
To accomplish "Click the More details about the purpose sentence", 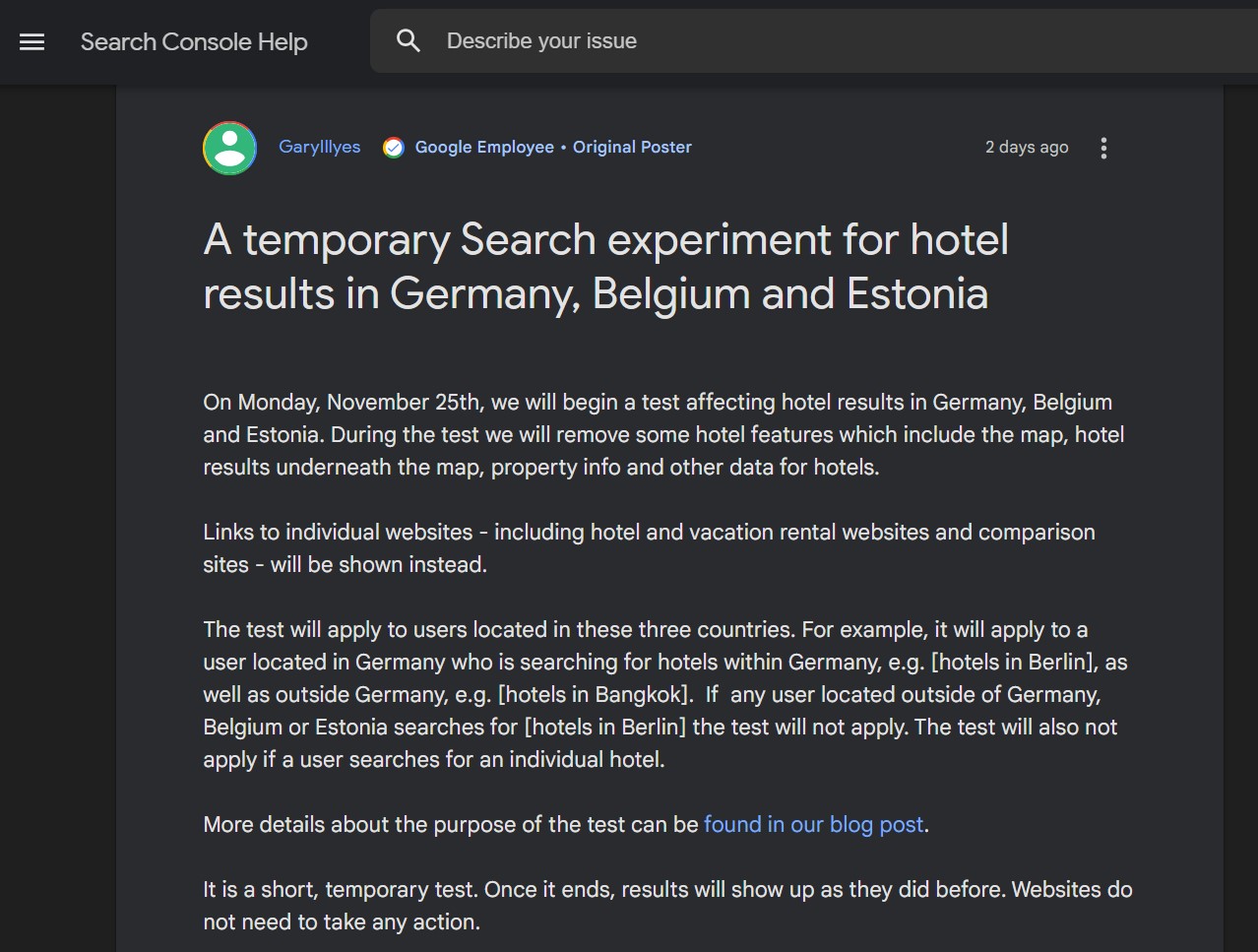I will 566,824.
